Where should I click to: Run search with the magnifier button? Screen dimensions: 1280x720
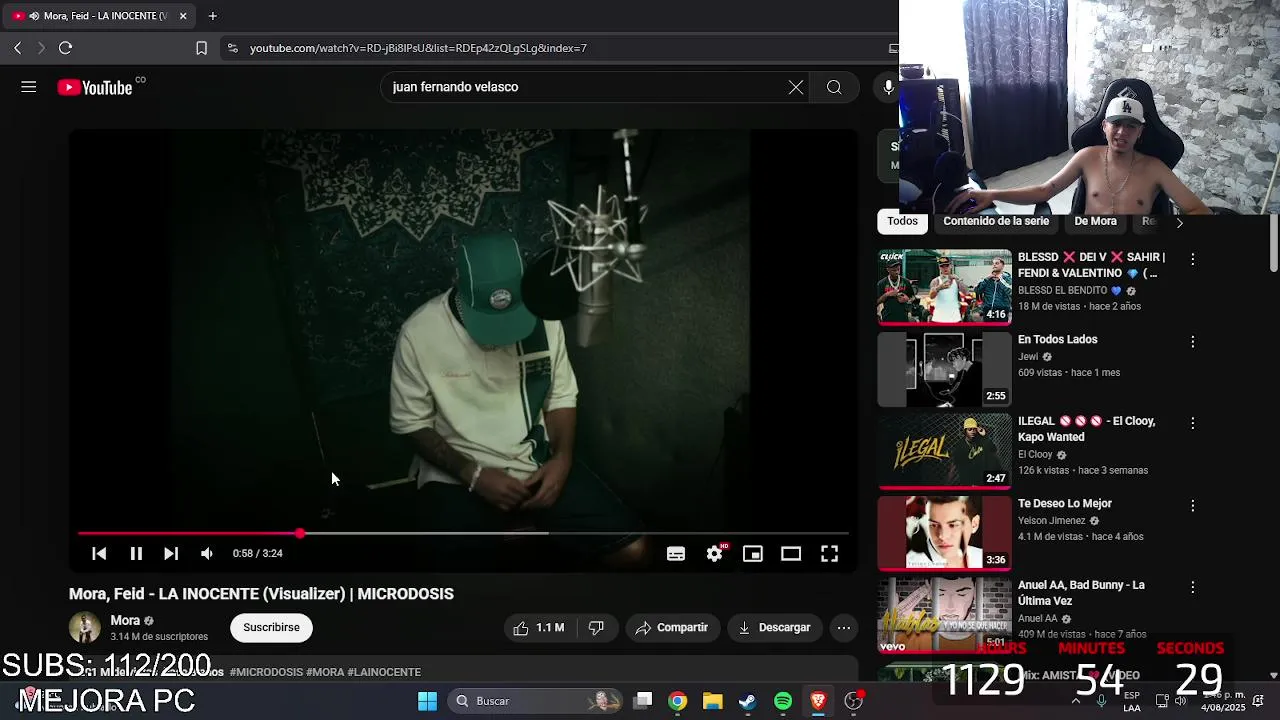834,87
